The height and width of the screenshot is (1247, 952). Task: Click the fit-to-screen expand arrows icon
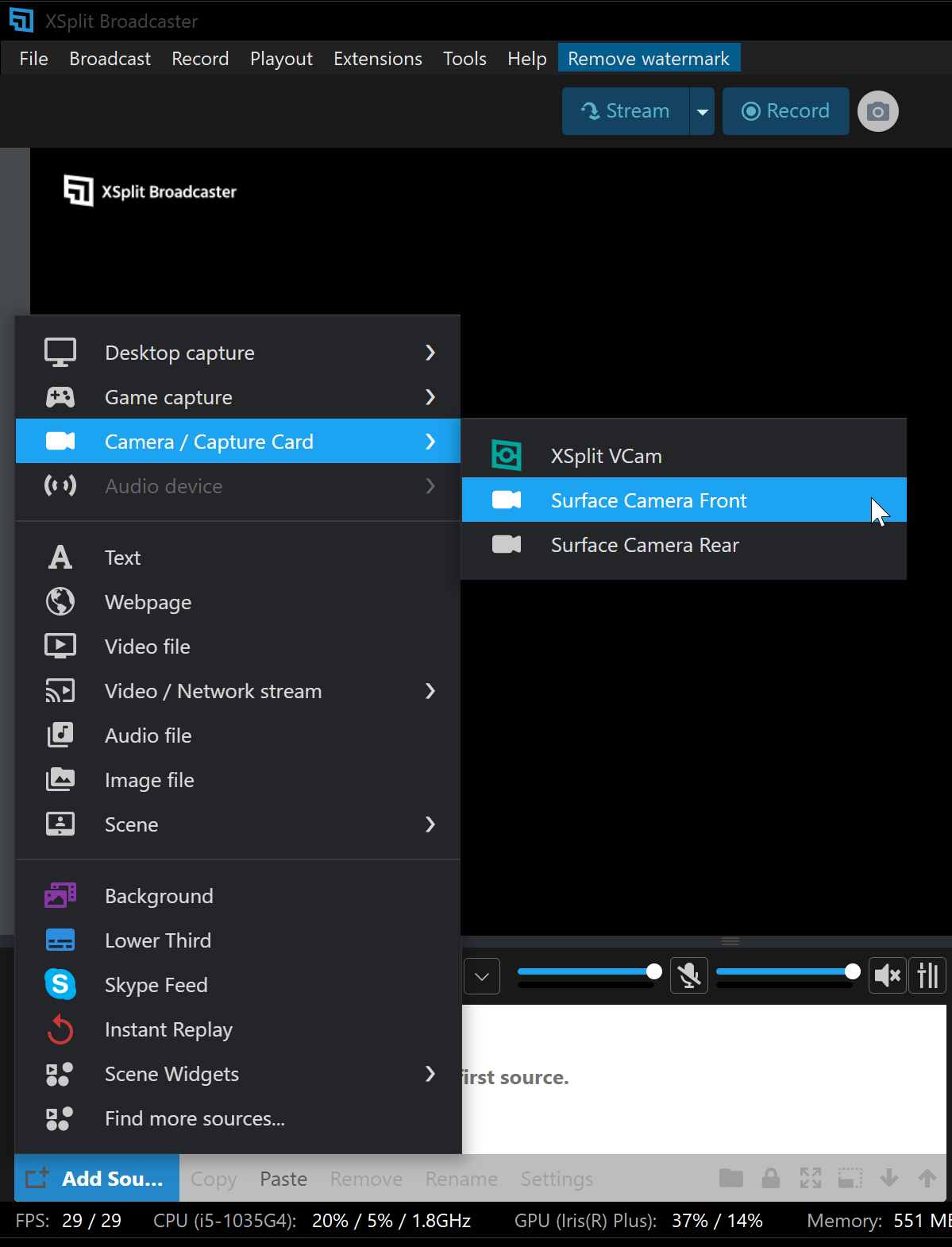(811, 1178)
